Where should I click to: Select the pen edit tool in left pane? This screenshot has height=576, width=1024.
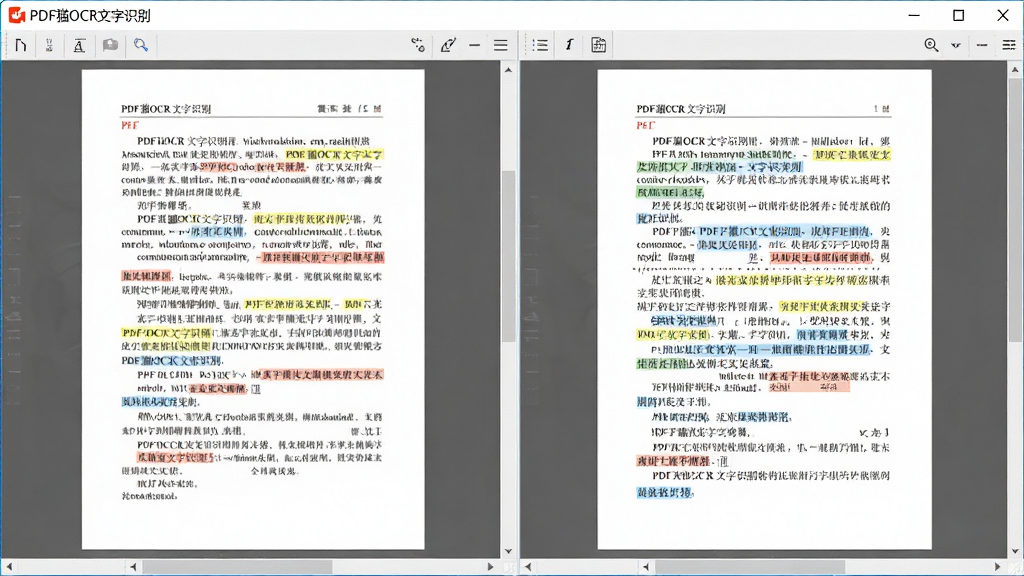pos(448,45)
